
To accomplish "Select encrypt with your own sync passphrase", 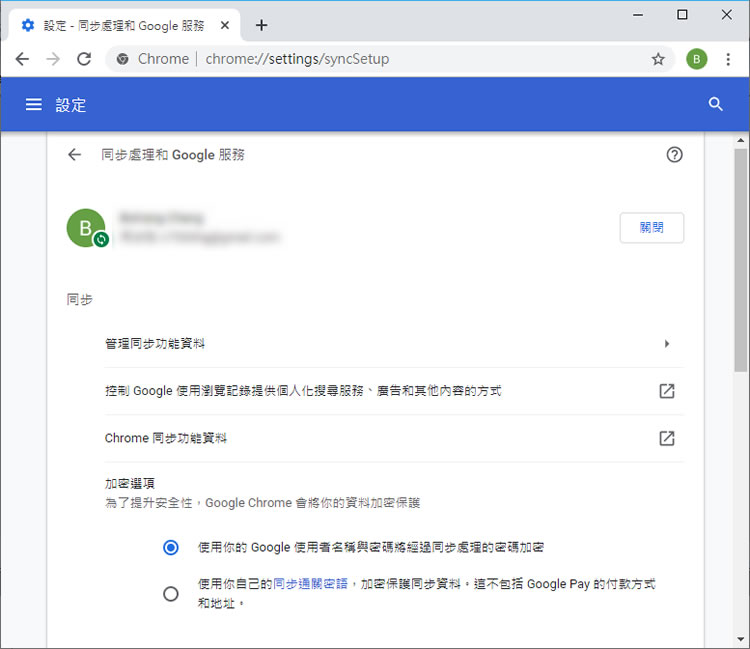I will pyautogui.click(x=171, y=594).
